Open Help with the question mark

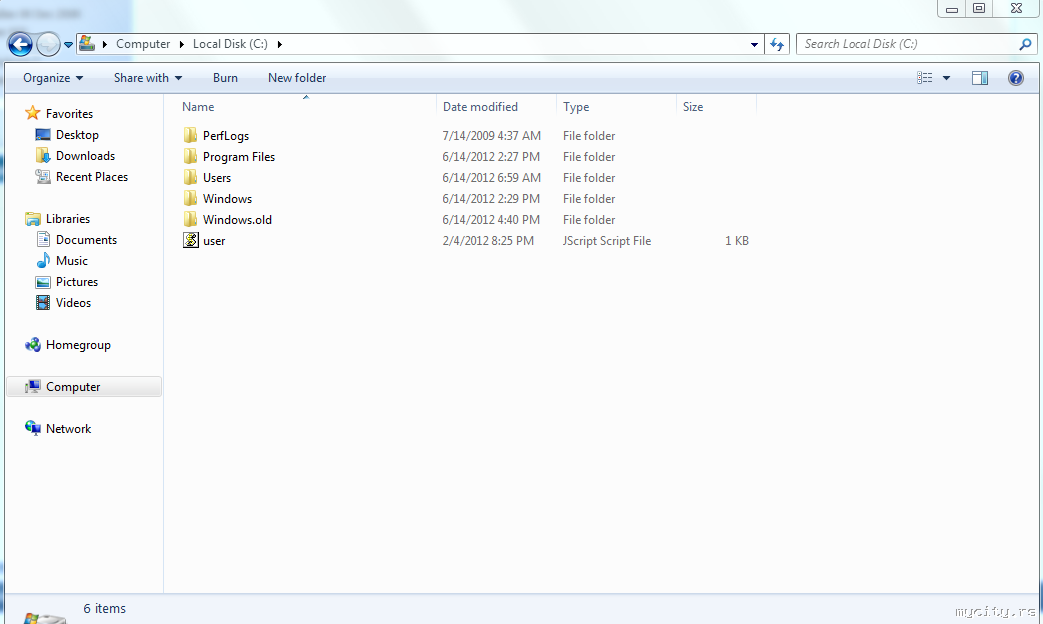click(1016, 78)
